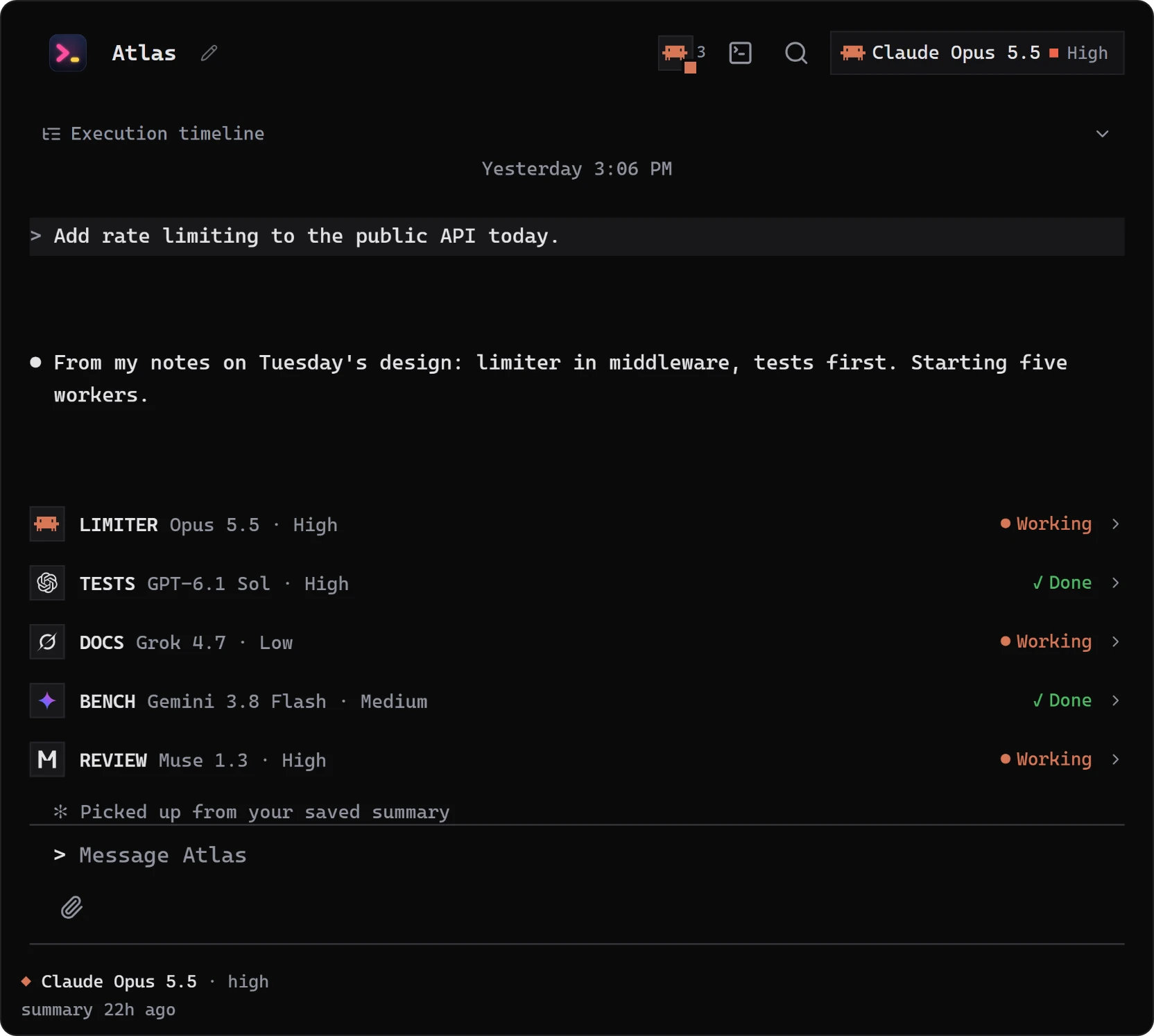Expand TESTS details via chevron

pyautogui.click(x=1115, y=583)
